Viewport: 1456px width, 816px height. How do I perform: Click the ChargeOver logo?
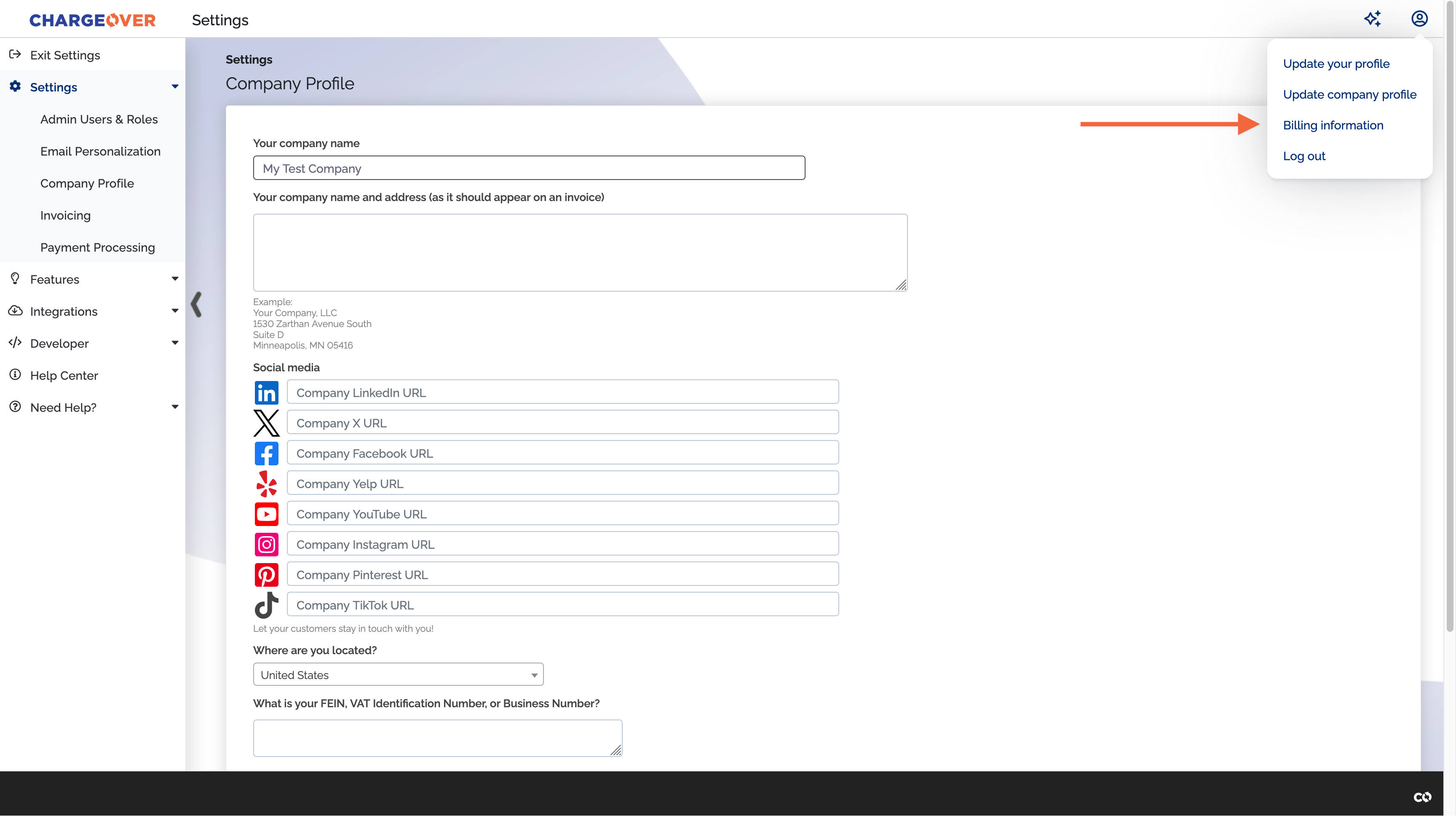coord(92,20)
